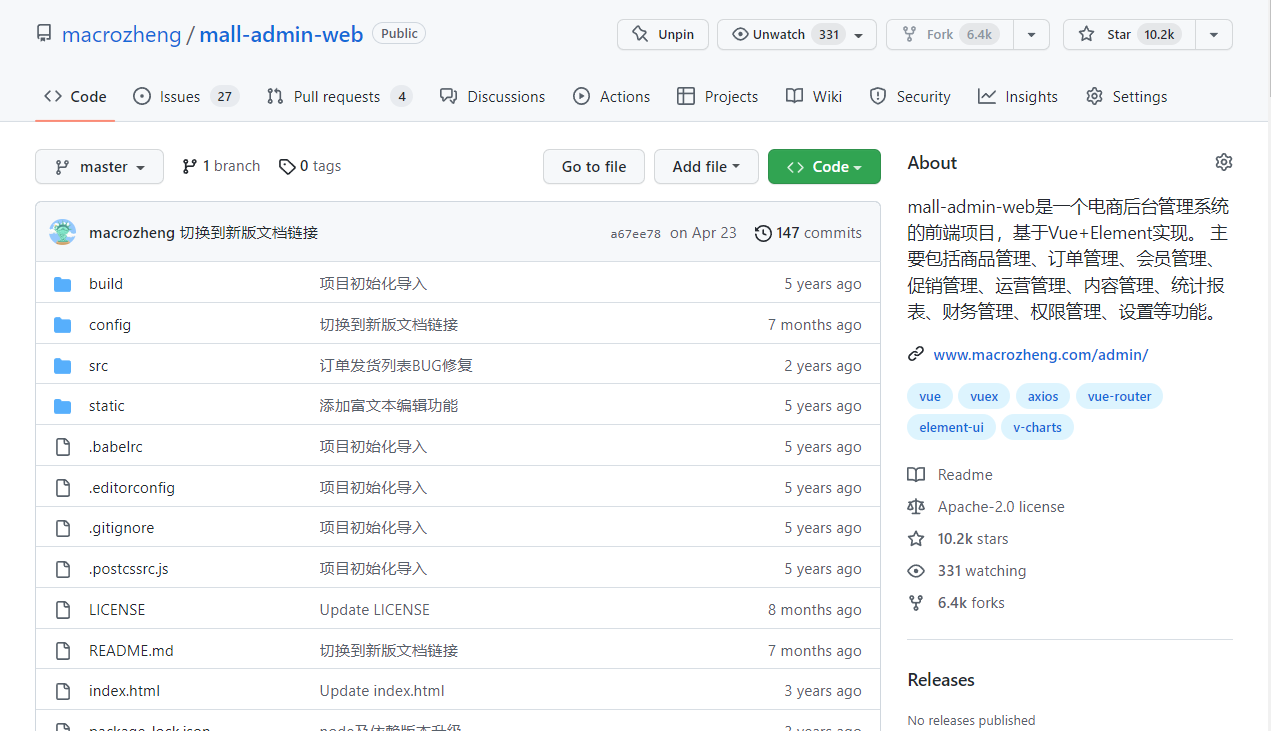Select the vuex topic tag
The width and height of the screenshot is (1271, 731).
click(x=984, y=397)
